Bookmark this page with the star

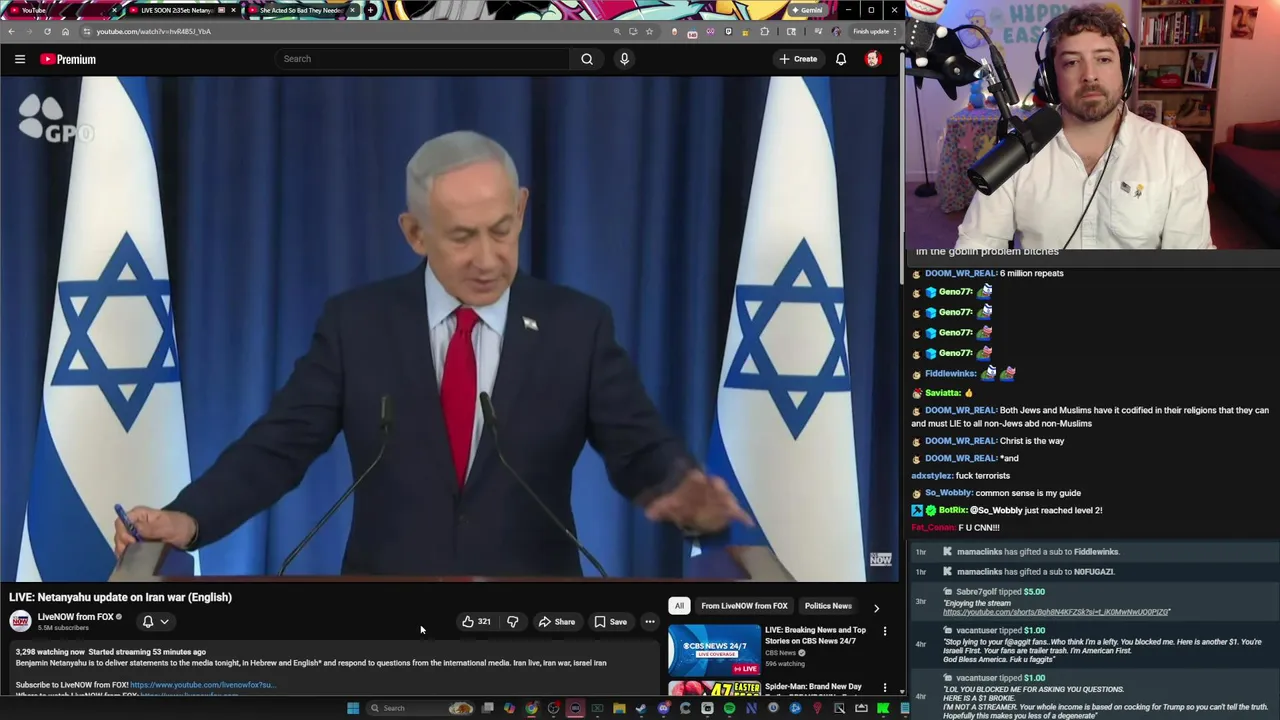tap(649, 31)
